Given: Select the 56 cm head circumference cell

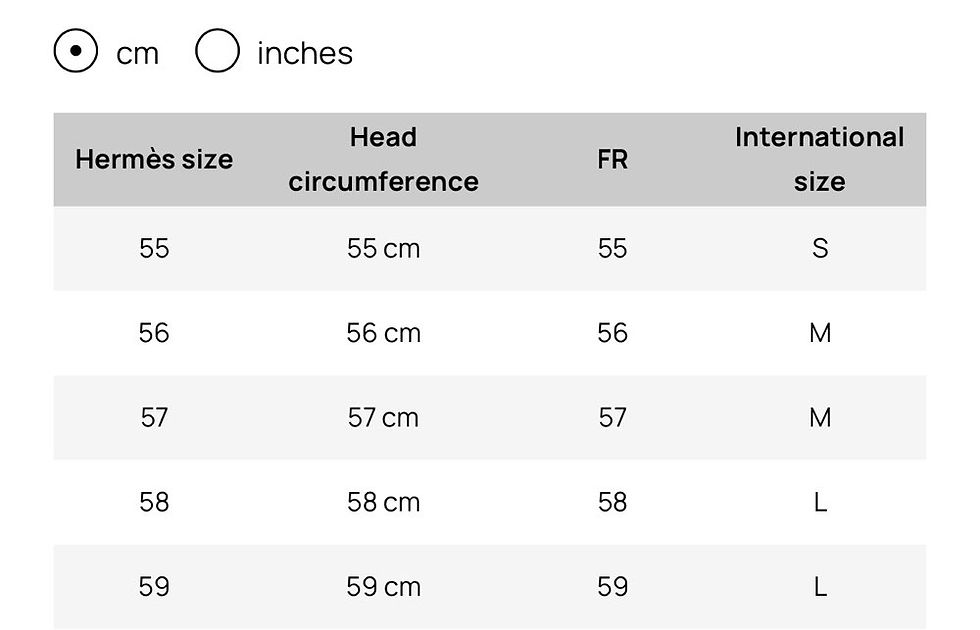Looking at the screenshot, I should pyautogui.click(x=383, y=333).
